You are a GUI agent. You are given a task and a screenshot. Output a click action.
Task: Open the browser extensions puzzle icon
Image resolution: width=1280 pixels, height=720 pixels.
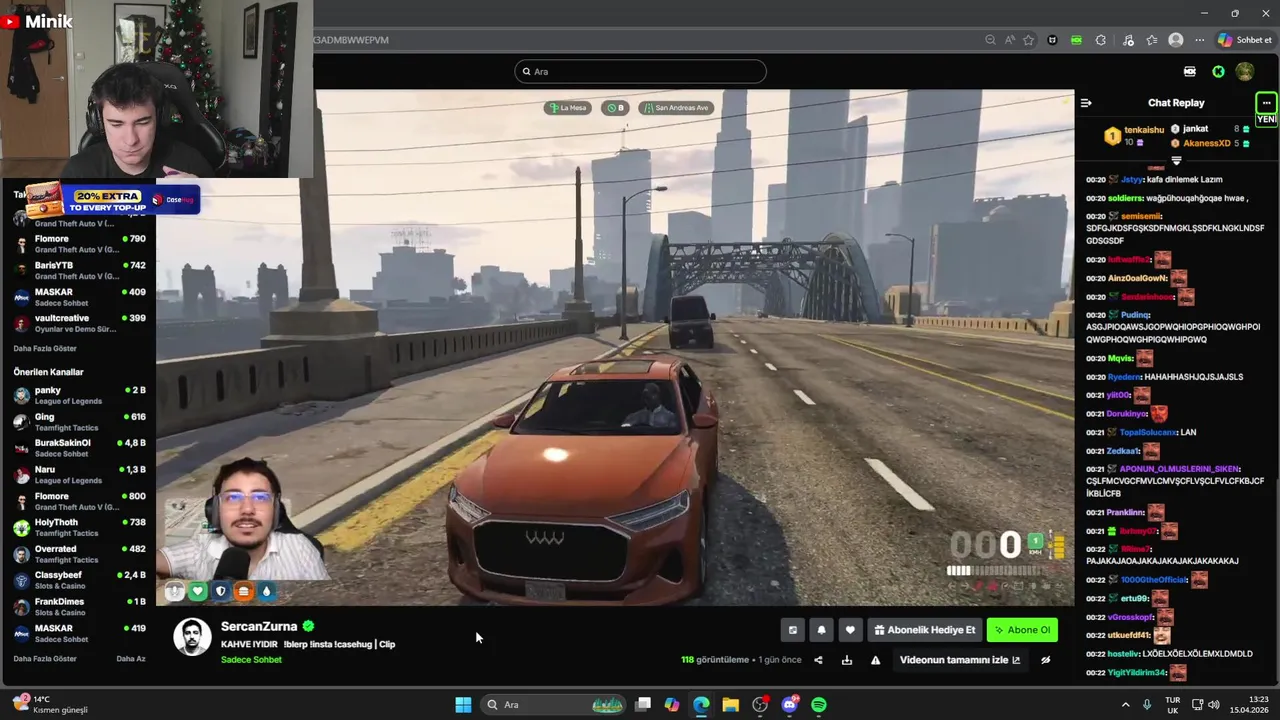[1101, 40]
